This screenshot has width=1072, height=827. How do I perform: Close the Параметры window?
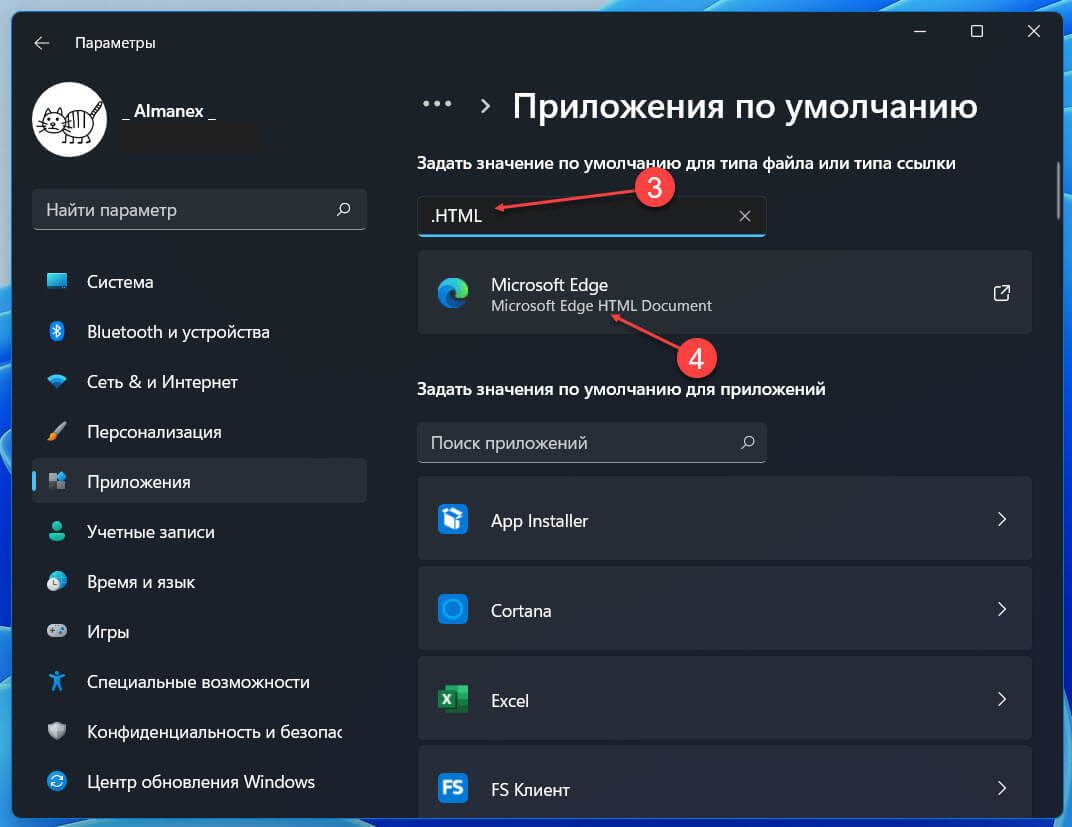pos(1034,31)
